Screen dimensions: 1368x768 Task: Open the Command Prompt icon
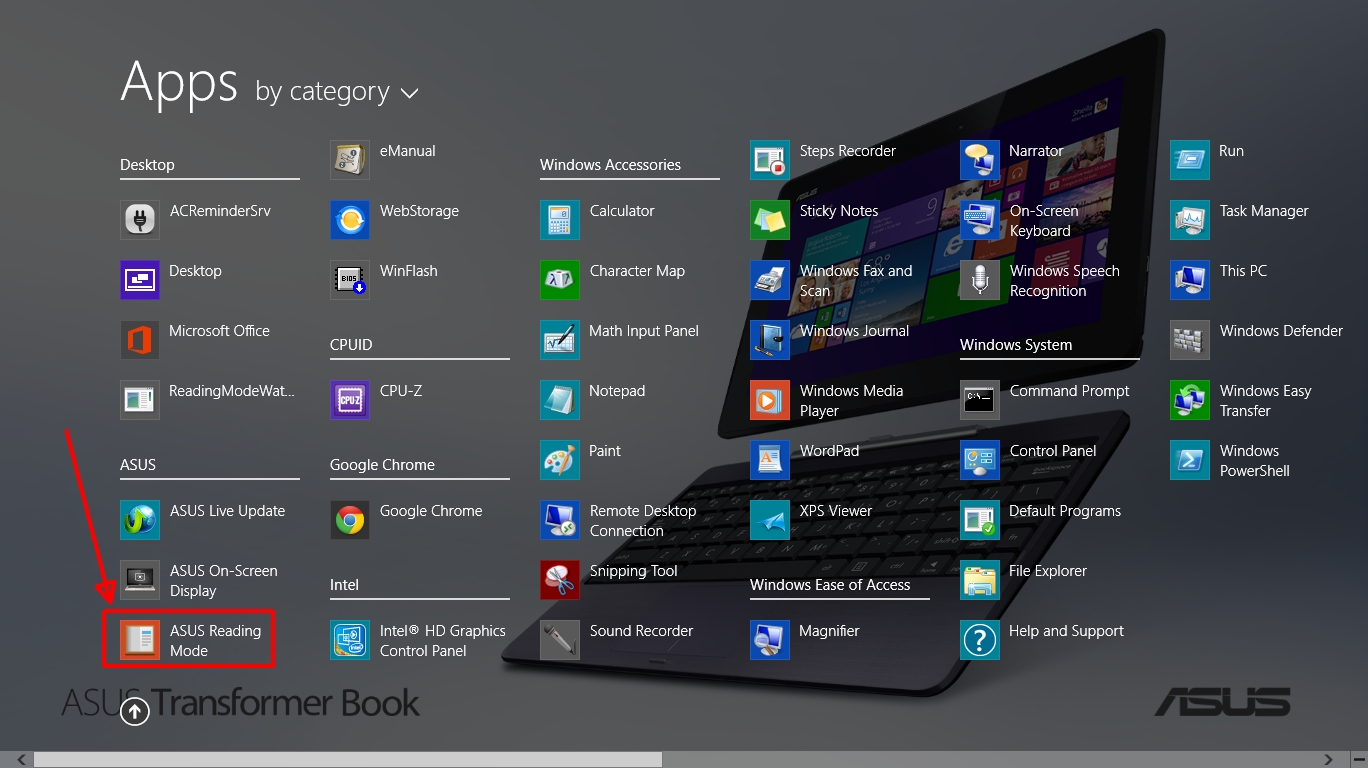(x=980, y=400)
